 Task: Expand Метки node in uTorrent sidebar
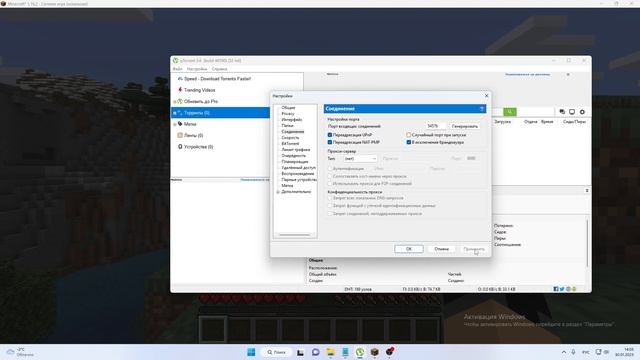point(175,124)
